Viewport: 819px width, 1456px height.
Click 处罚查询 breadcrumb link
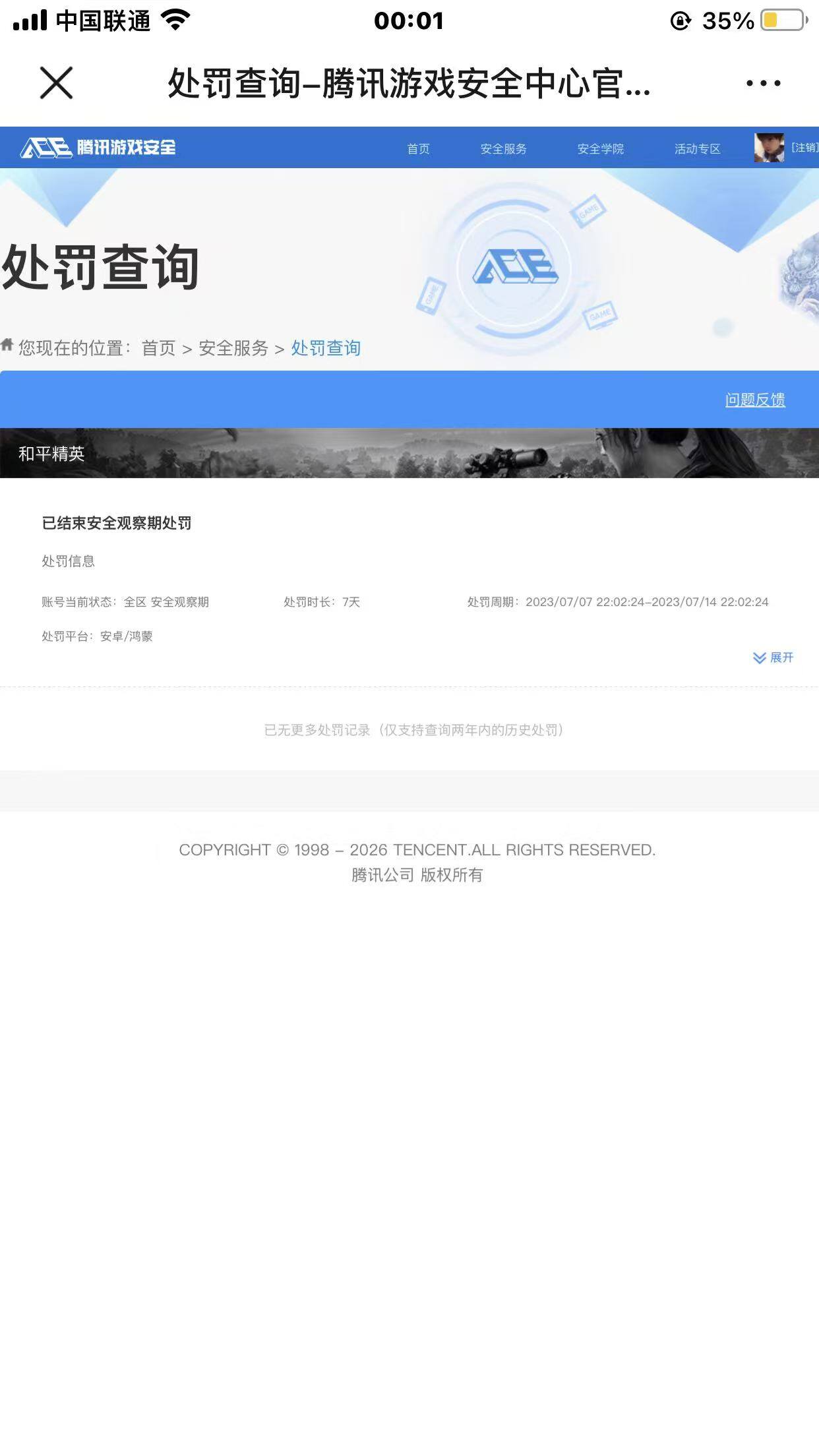coord(326,348)
